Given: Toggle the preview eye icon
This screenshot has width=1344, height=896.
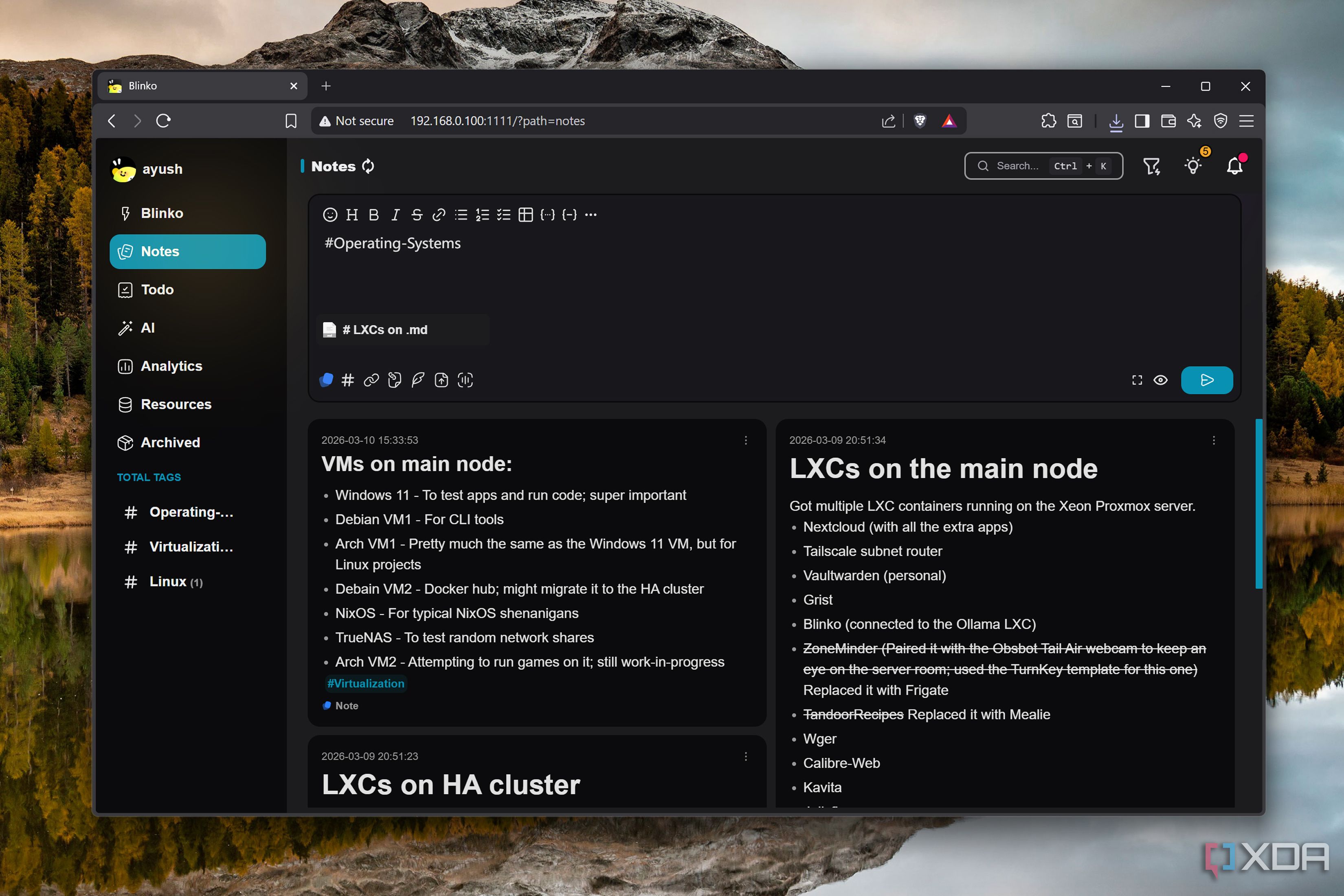Looking at the screenshot, I should [1161, 380].
